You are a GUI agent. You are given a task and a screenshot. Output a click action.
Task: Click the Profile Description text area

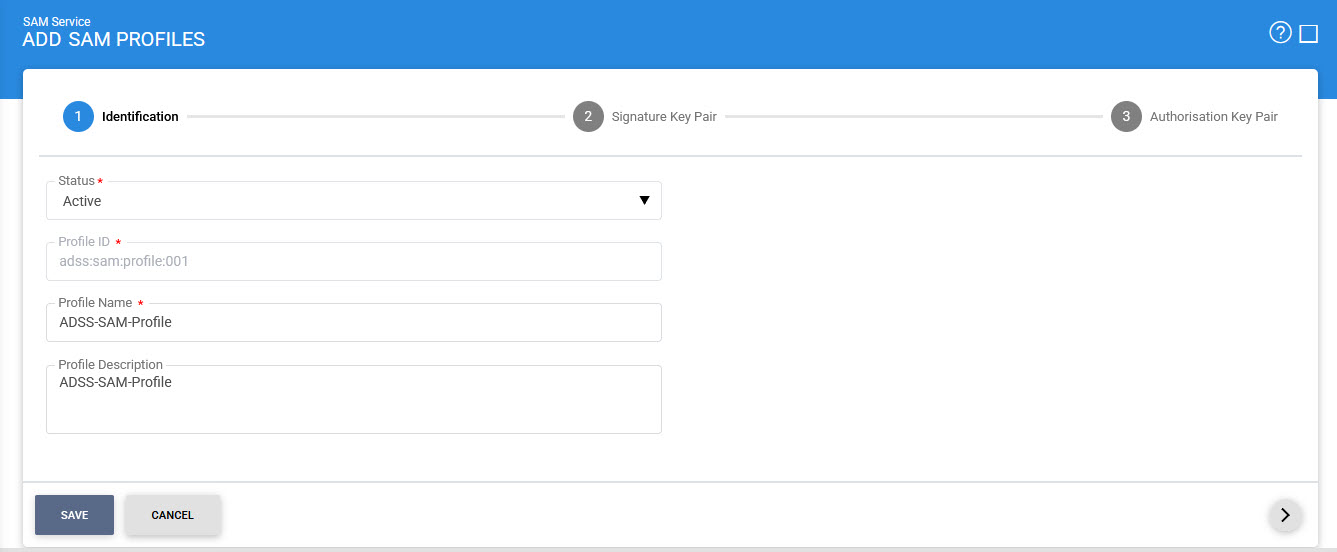tap(354, 400)
